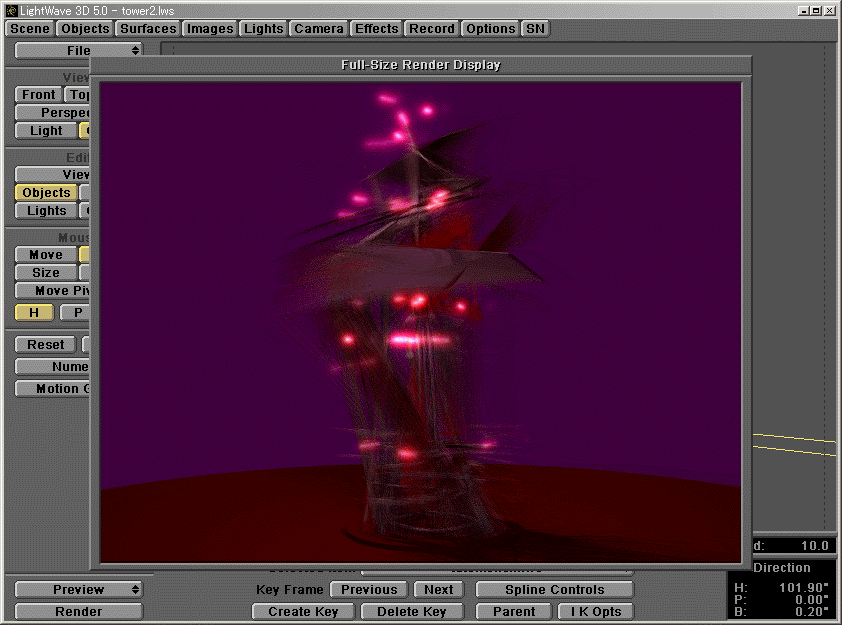842x625 pixels.
Task: Open the Camera menu
Action: [x=318, y=28]
